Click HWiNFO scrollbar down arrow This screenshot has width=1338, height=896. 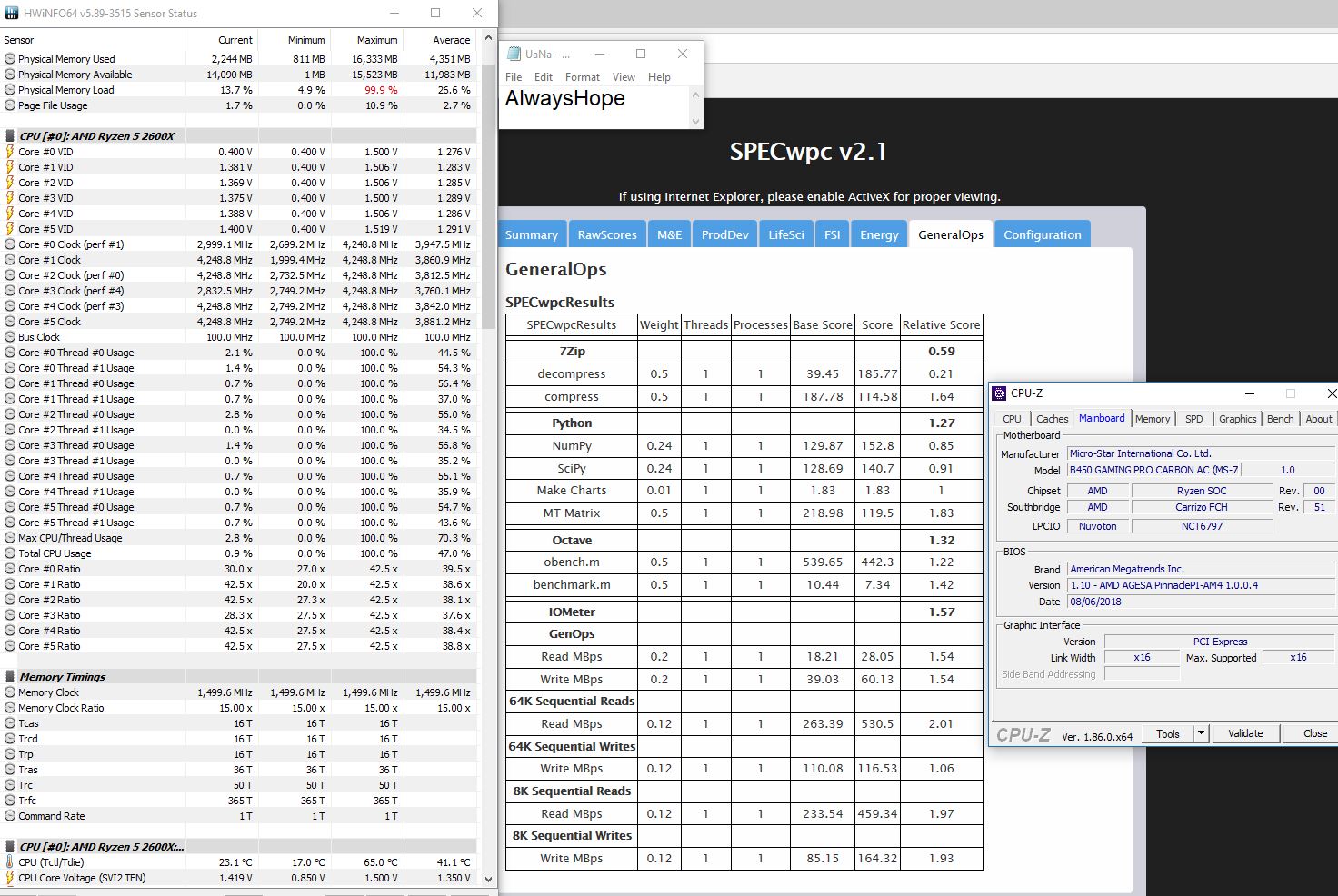click(x=489, y=879)
